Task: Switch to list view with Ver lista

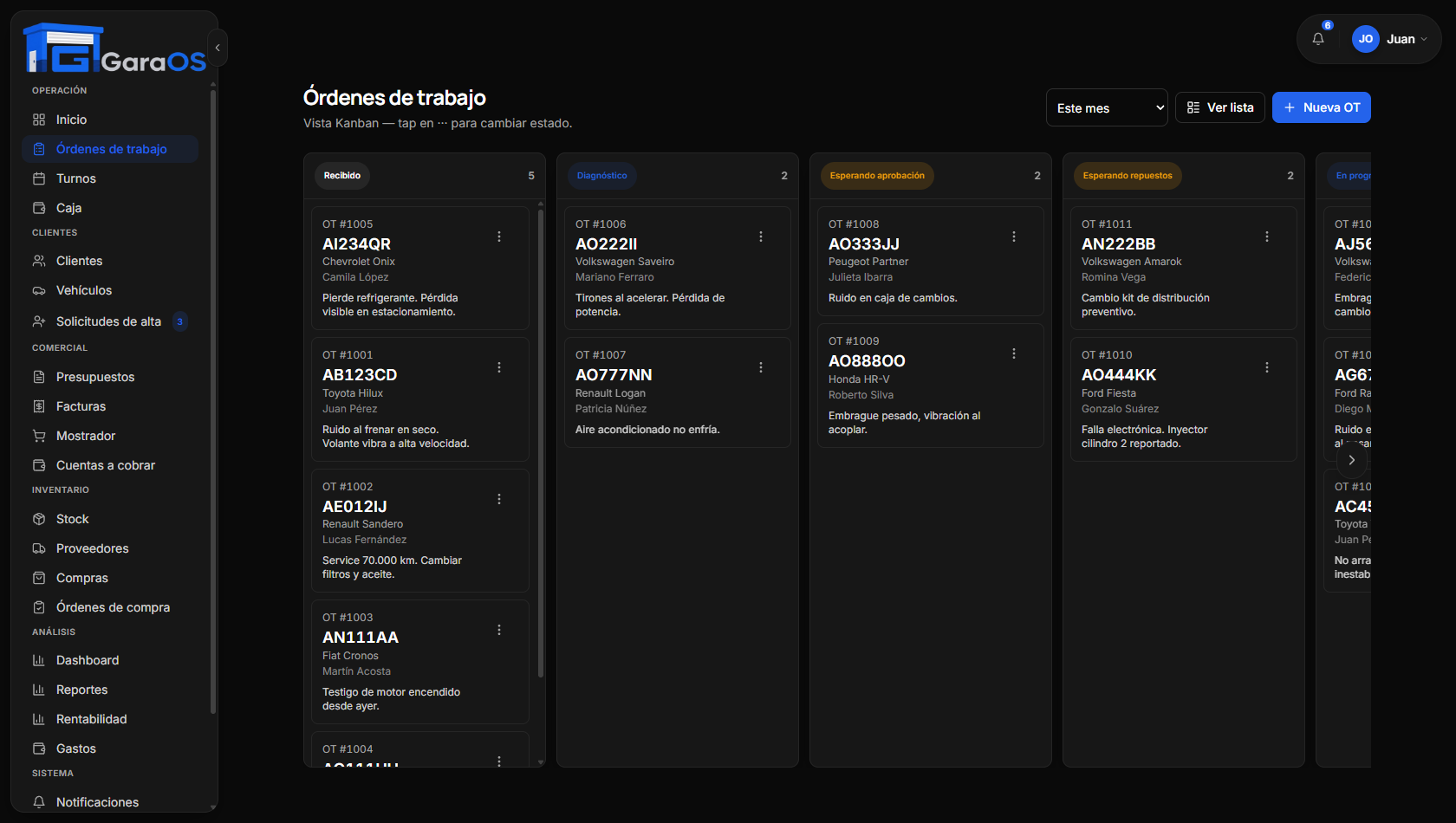Action: [1220, 107]
